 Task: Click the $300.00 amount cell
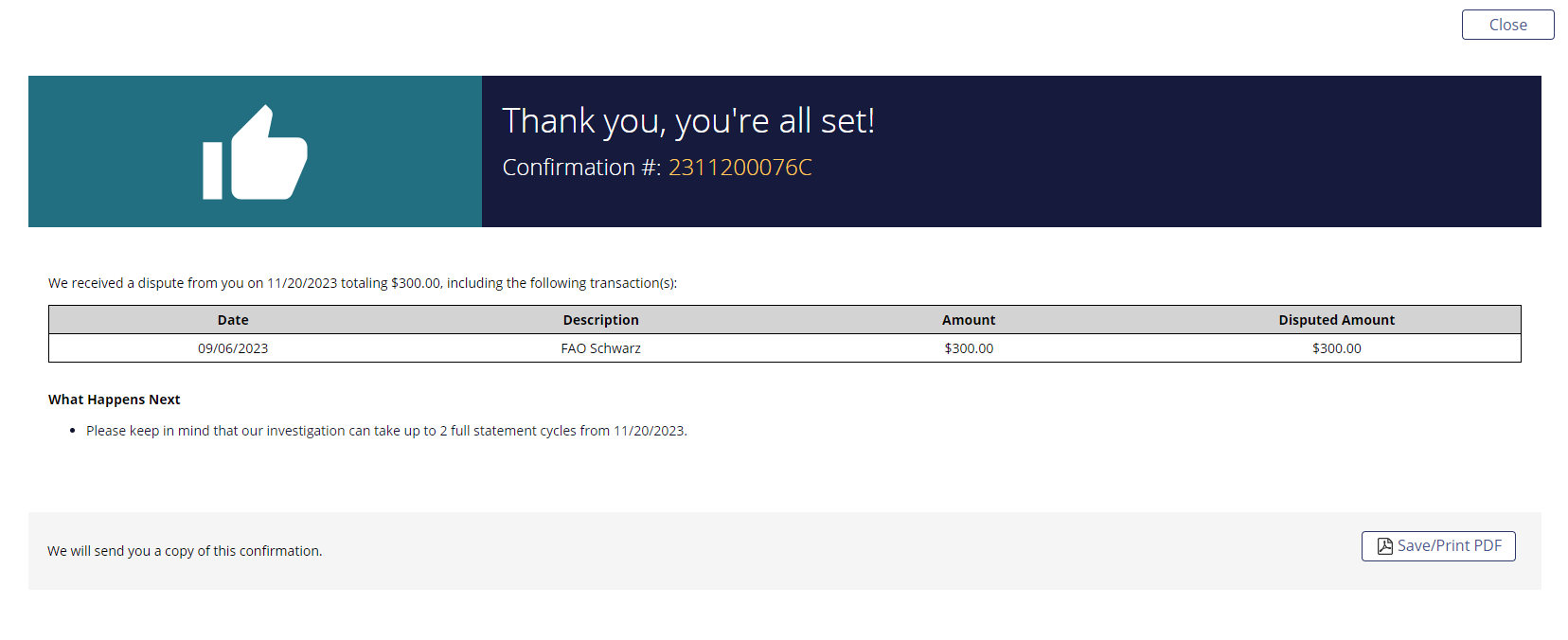pyautogui.click(x=969, y=348)
